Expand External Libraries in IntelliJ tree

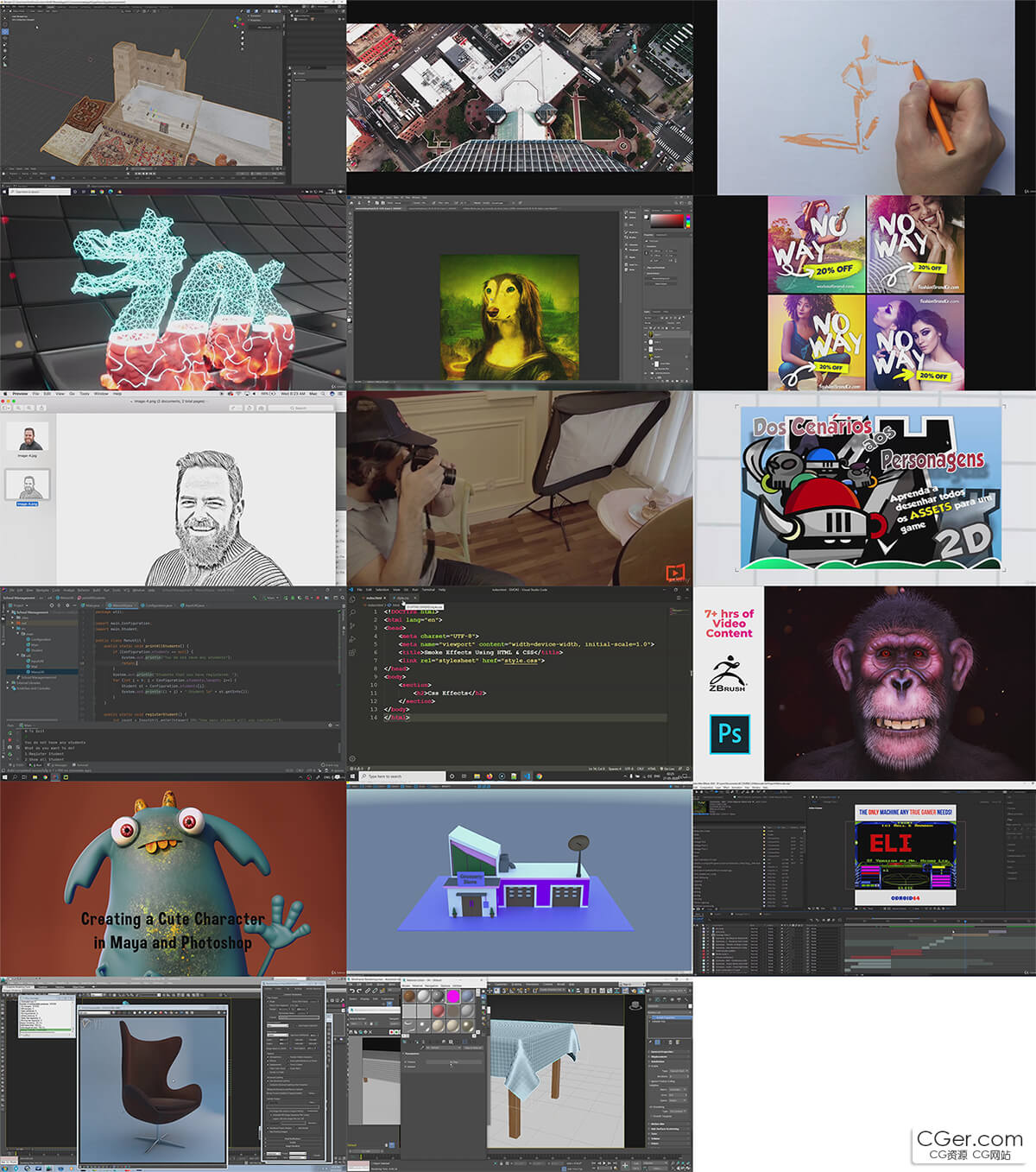(x=8, y=683)
